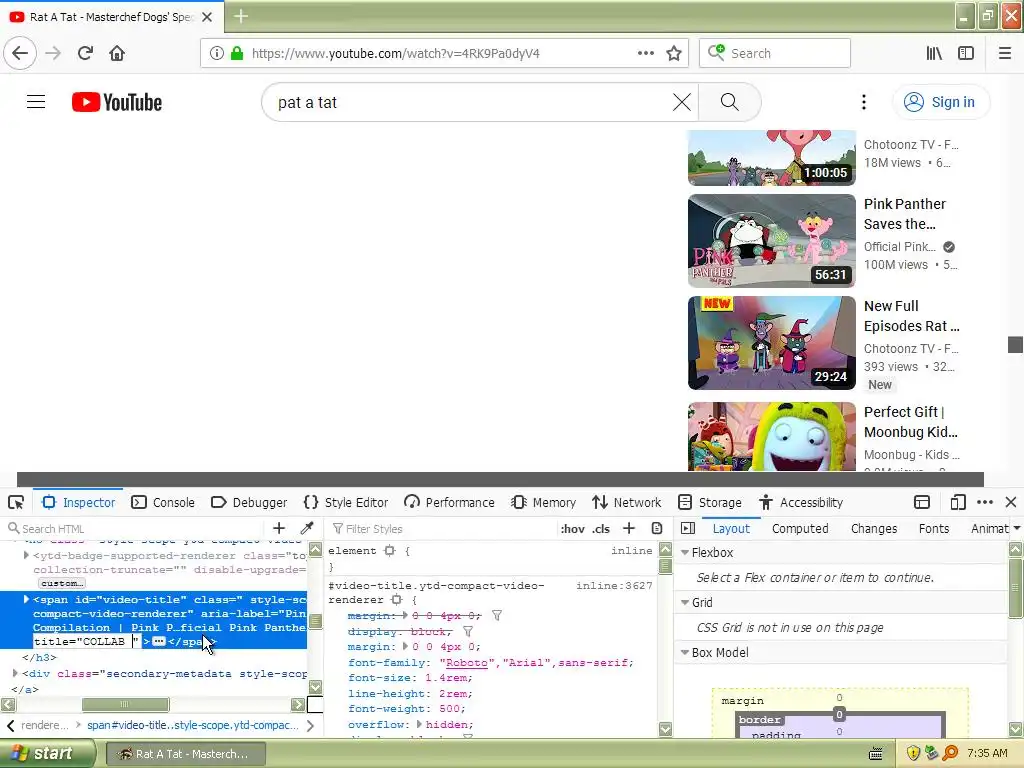Click the 56:31 Pink Panther thumbnail
The height and width of the screenshot is (768, 1024).
(771, 240)
